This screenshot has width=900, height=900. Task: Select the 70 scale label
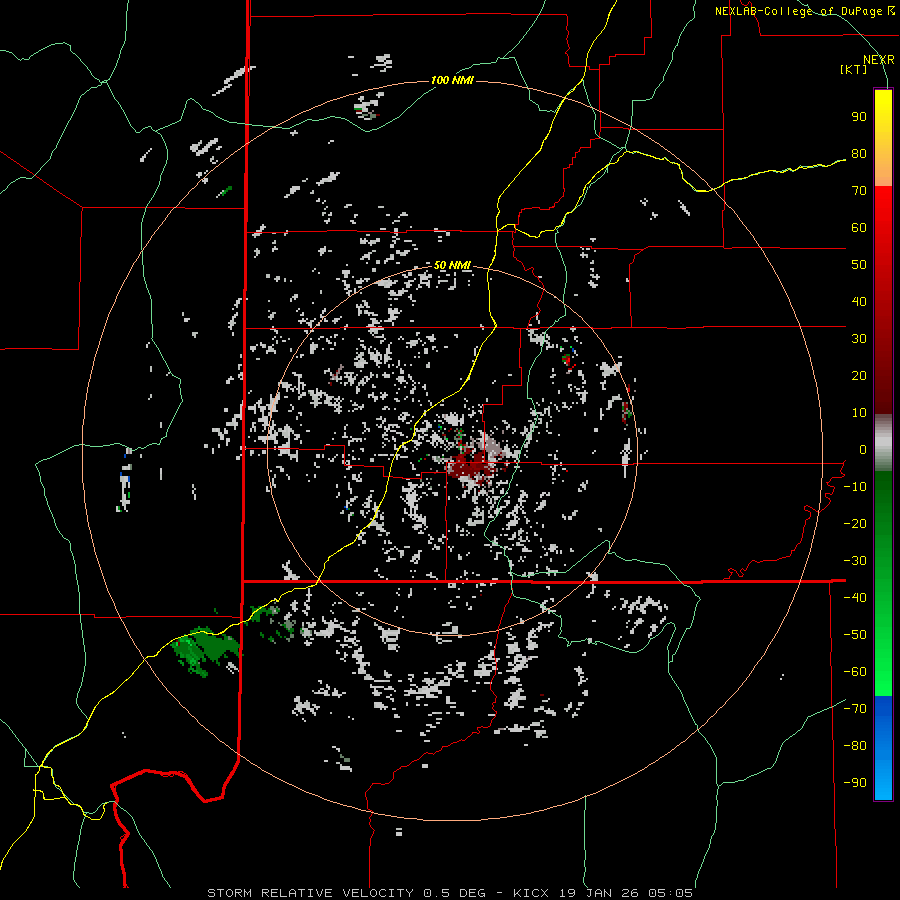tap(859, 191)
